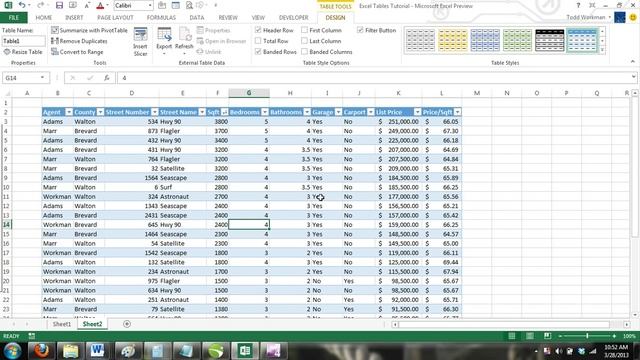This screenshot has height=360, width=640.
Task: Open the Agent column filter dropdown
Action: coord(69,112)
